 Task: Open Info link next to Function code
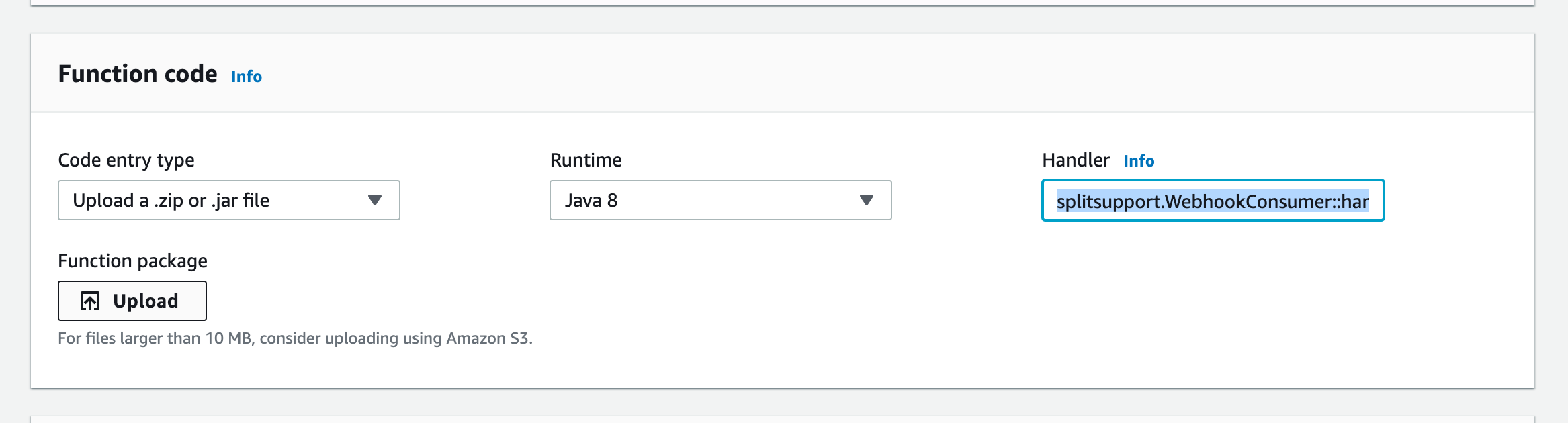point(247,77)
